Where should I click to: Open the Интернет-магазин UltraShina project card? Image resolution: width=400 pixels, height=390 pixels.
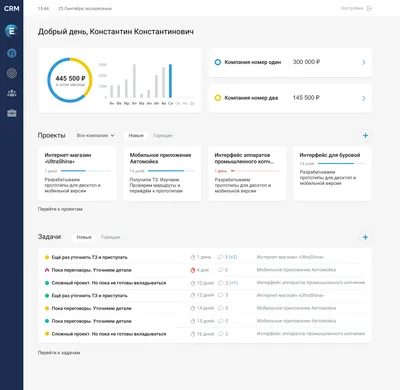point(77,174)
